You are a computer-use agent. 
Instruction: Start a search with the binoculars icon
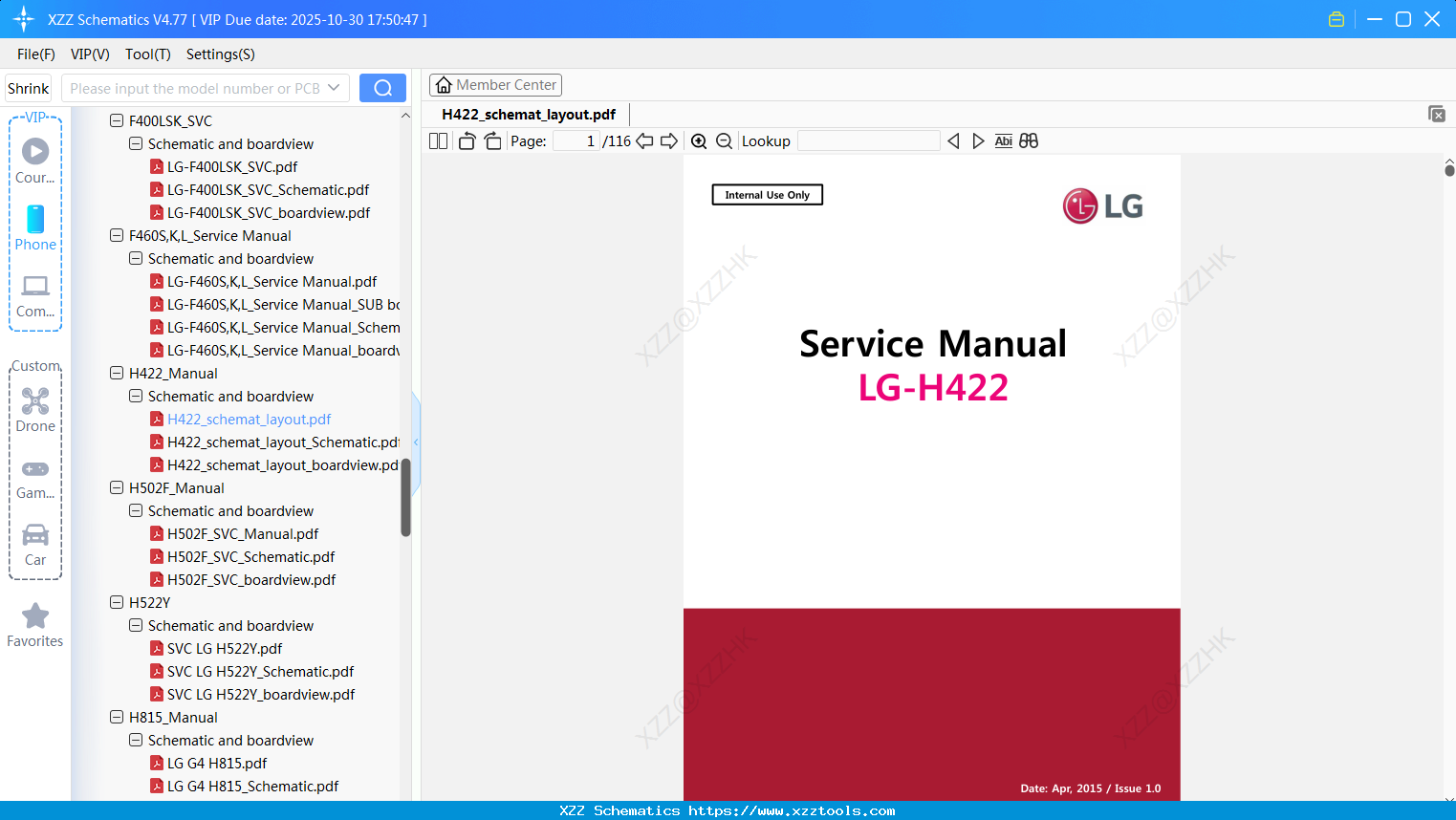pos(1029,140)
